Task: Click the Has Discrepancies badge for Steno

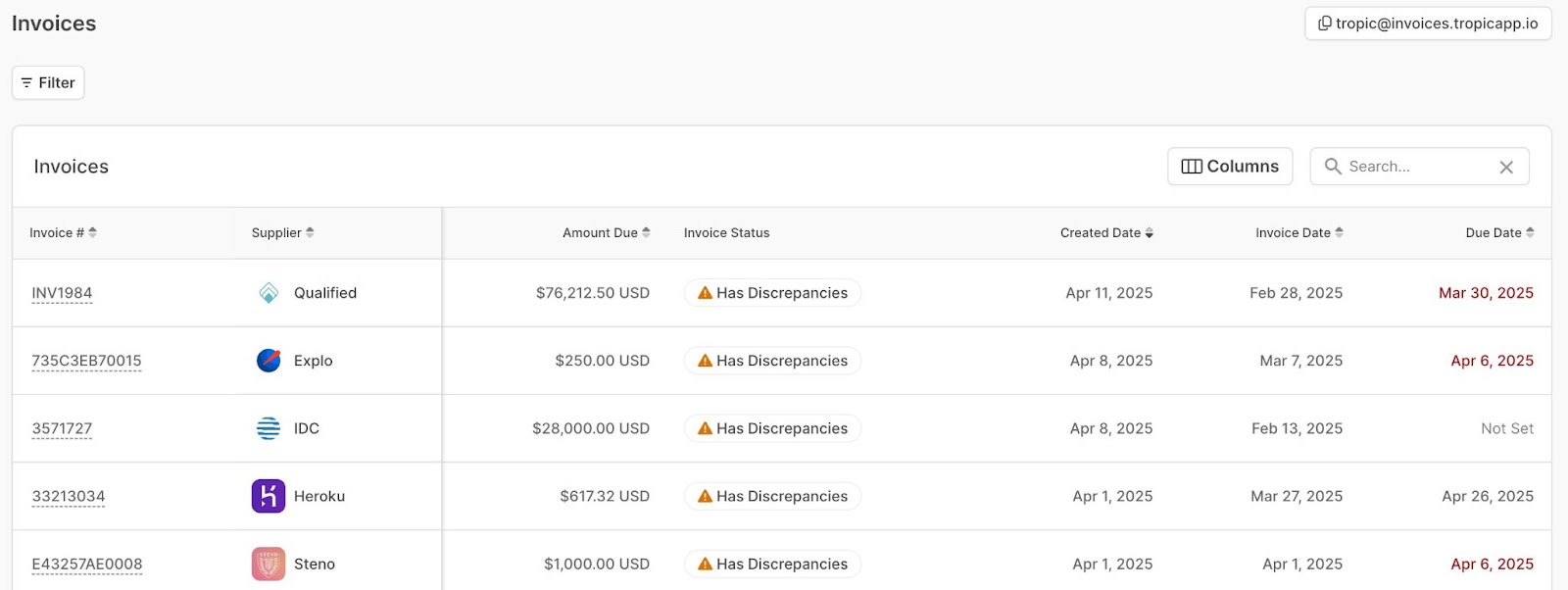Action: [772, 564]
